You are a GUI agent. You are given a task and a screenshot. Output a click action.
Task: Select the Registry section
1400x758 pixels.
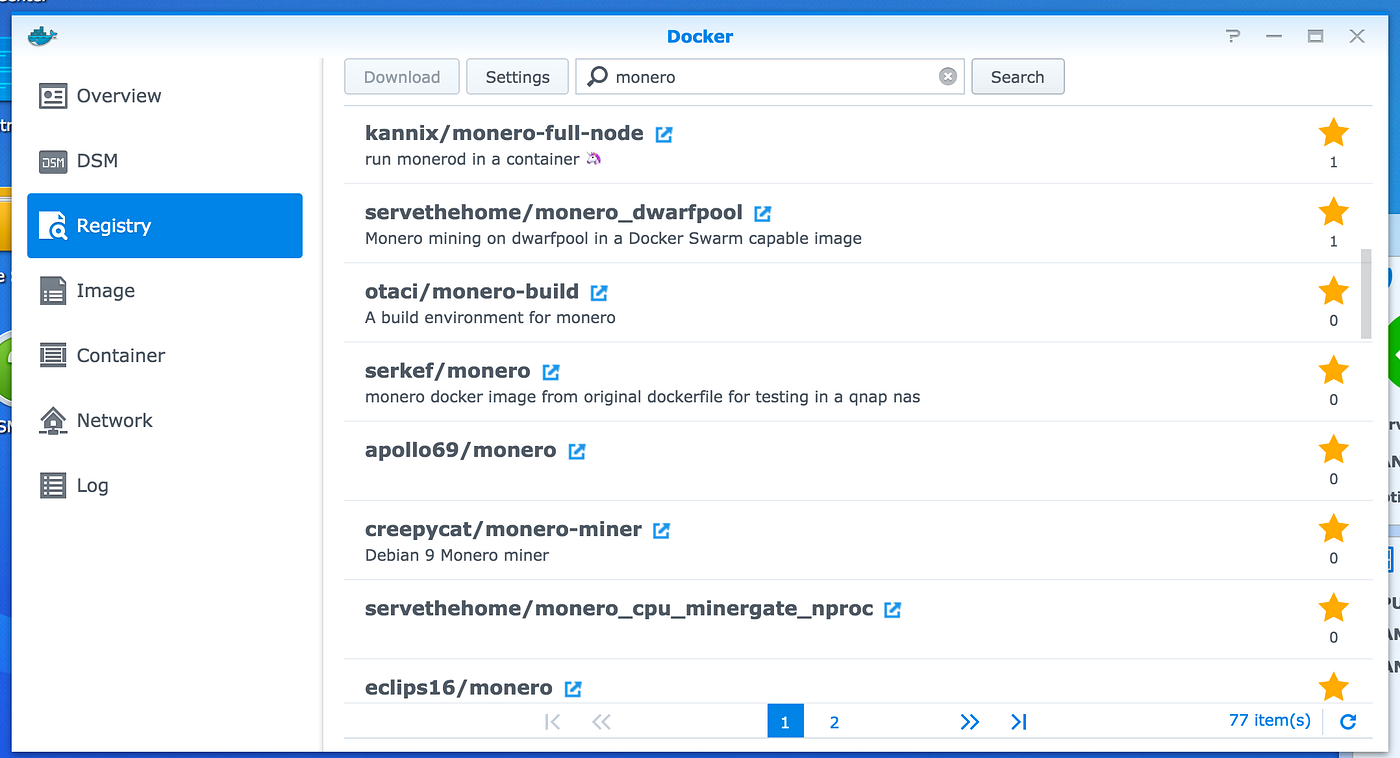[165, 226]
